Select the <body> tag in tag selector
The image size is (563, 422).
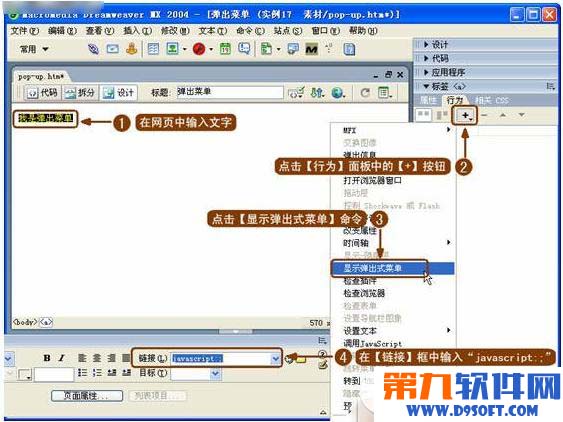[25, 322]
